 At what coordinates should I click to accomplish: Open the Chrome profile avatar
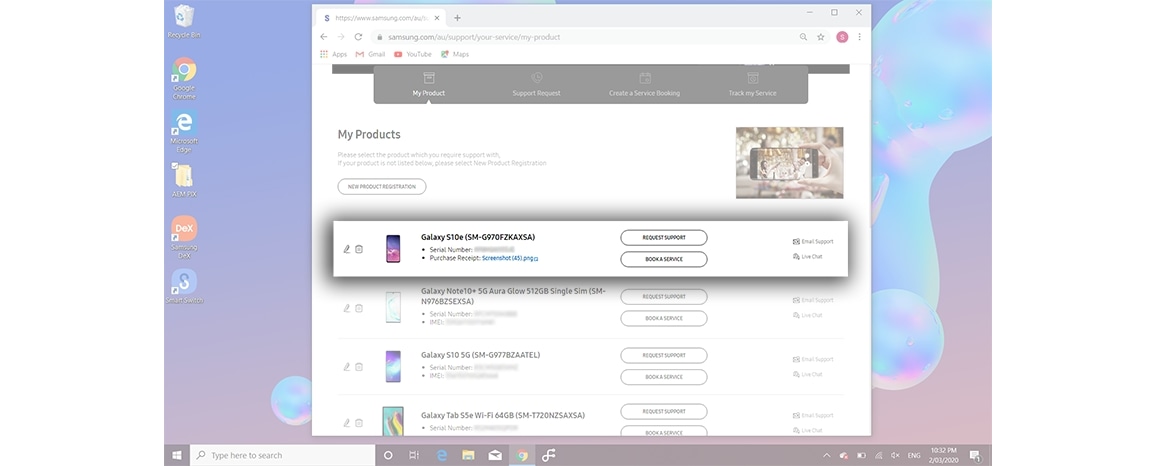[x=842, y=37]
